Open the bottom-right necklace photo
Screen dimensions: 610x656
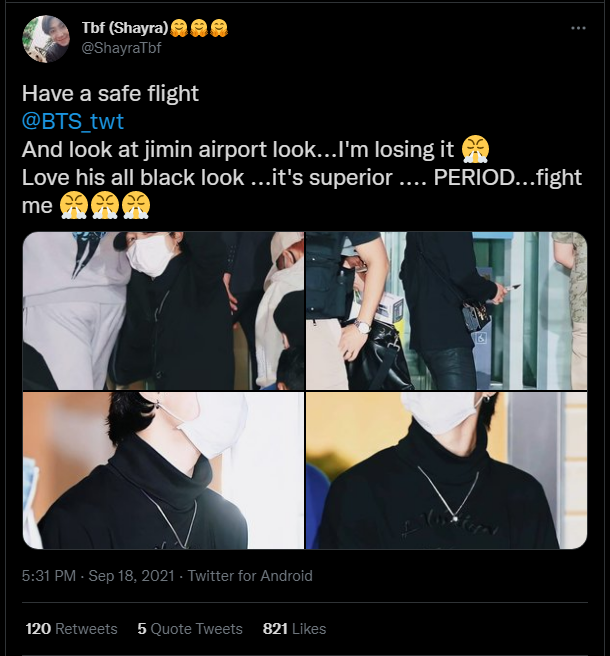click(x=446, y=471)
